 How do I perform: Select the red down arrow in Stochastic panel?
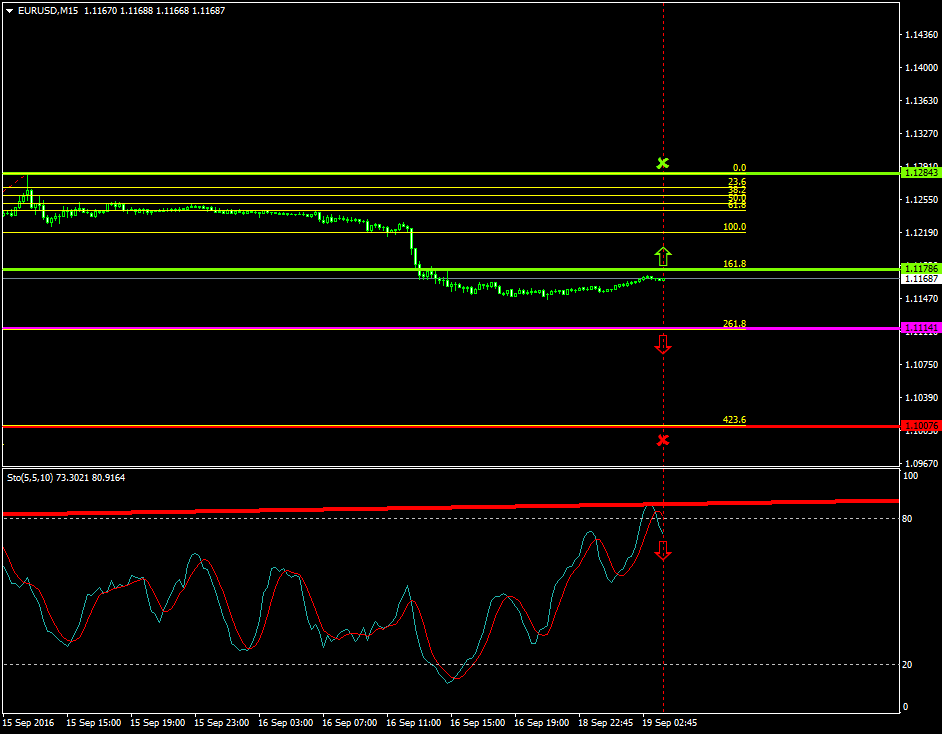click(x=663, y=550)
